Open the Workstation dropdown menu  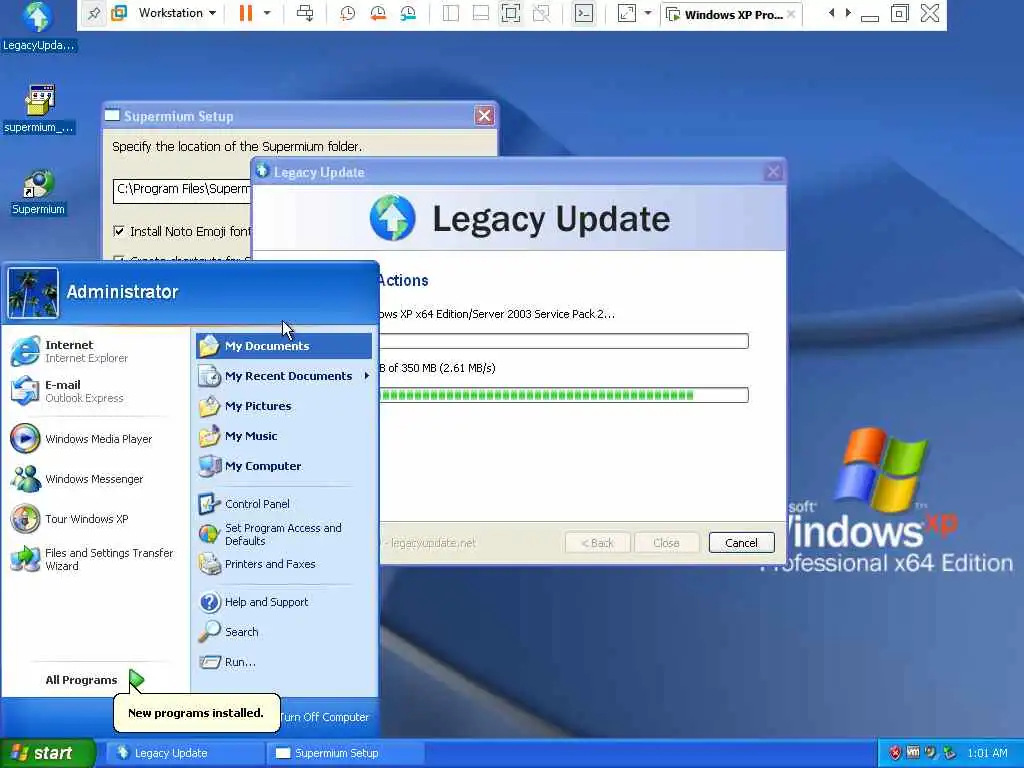pyautogui.click(x=176, y=13)
